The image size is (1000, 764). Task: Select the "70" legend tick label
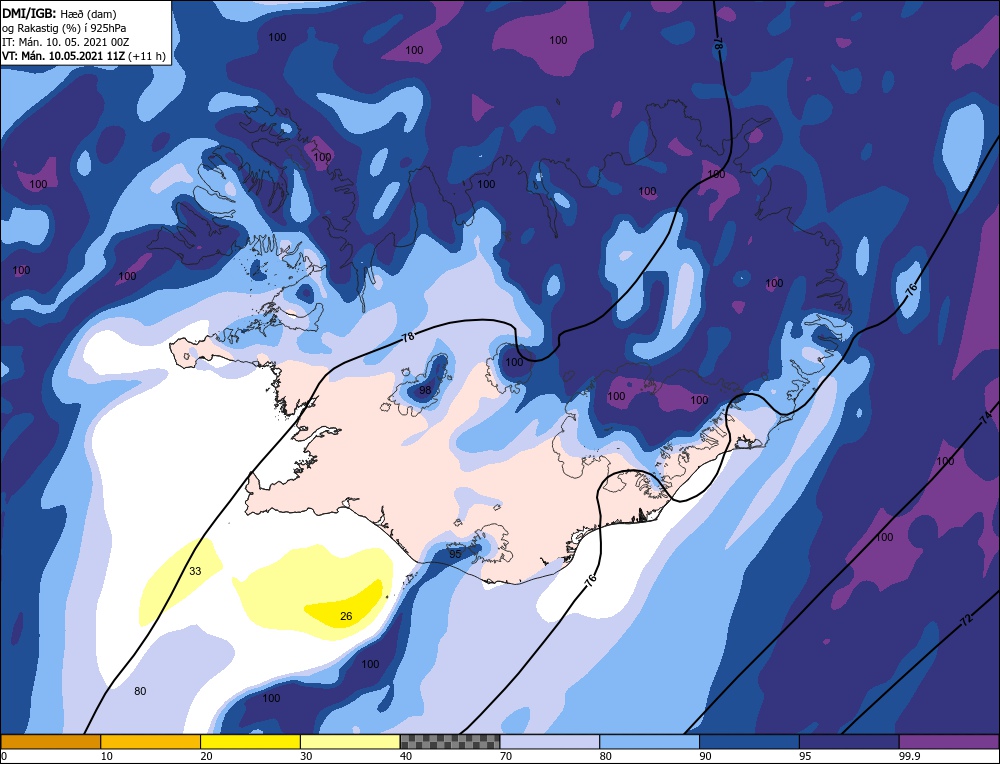click(506, 756)
